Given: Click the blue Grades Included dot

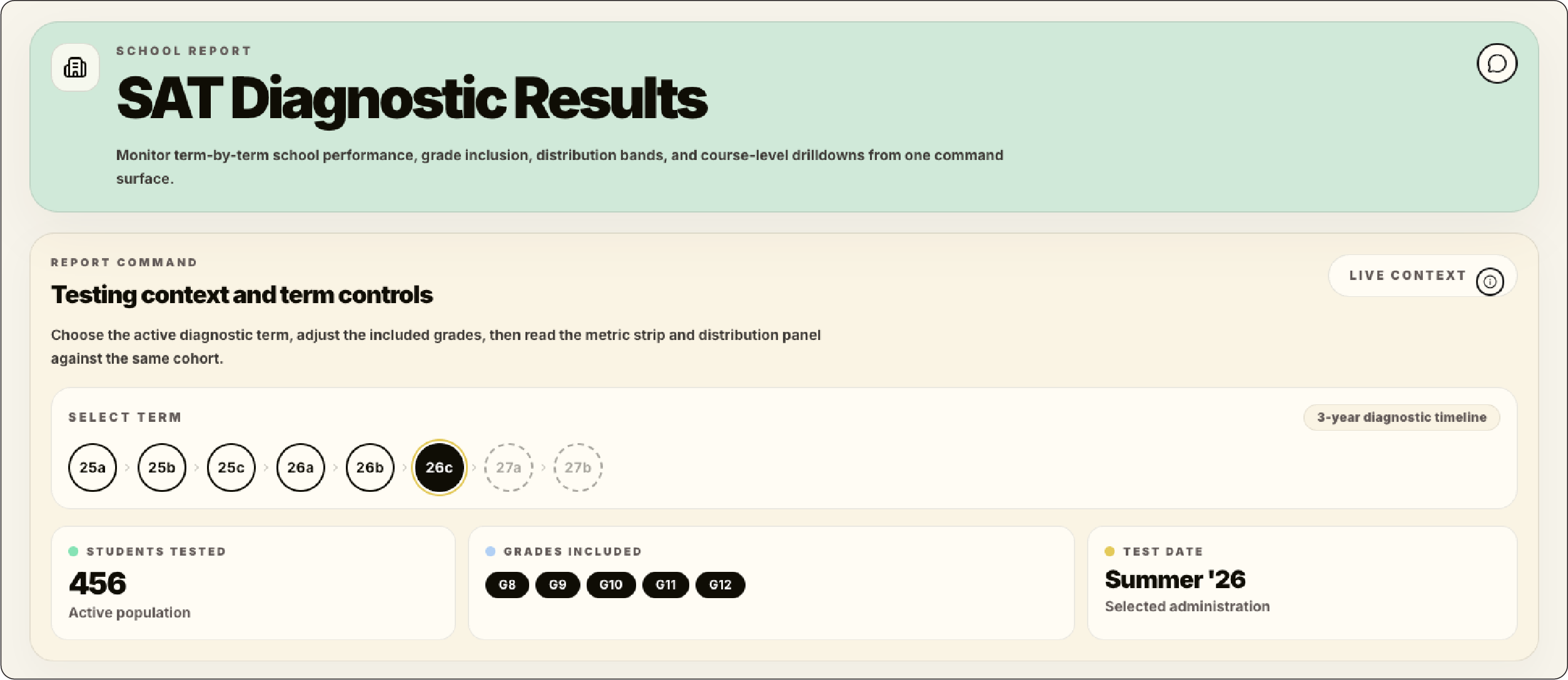Looking at the screenshot, I should 490,551.
